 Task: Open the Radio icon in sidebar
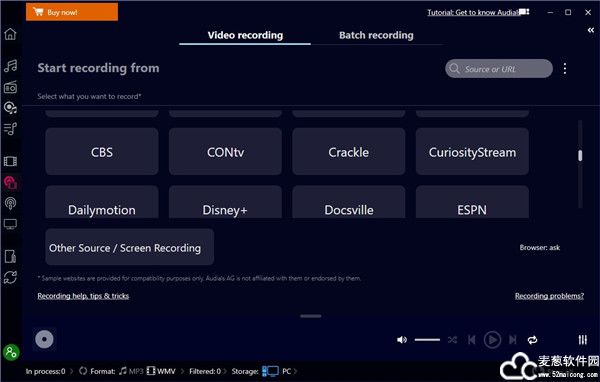click(x=10, y=87)
